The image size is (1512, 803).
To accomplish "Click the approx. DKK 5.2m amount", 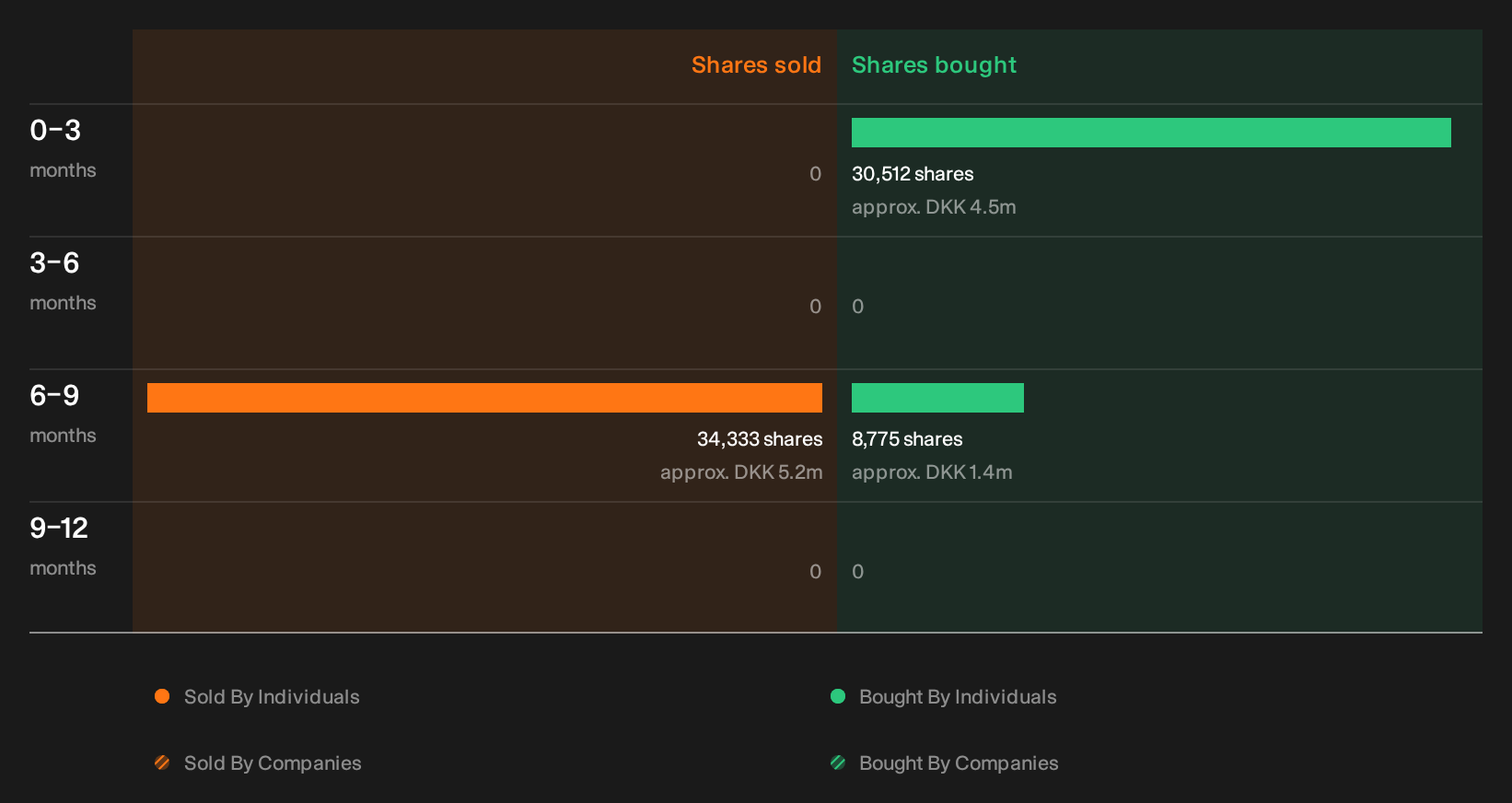I will [x=741, y=472].
